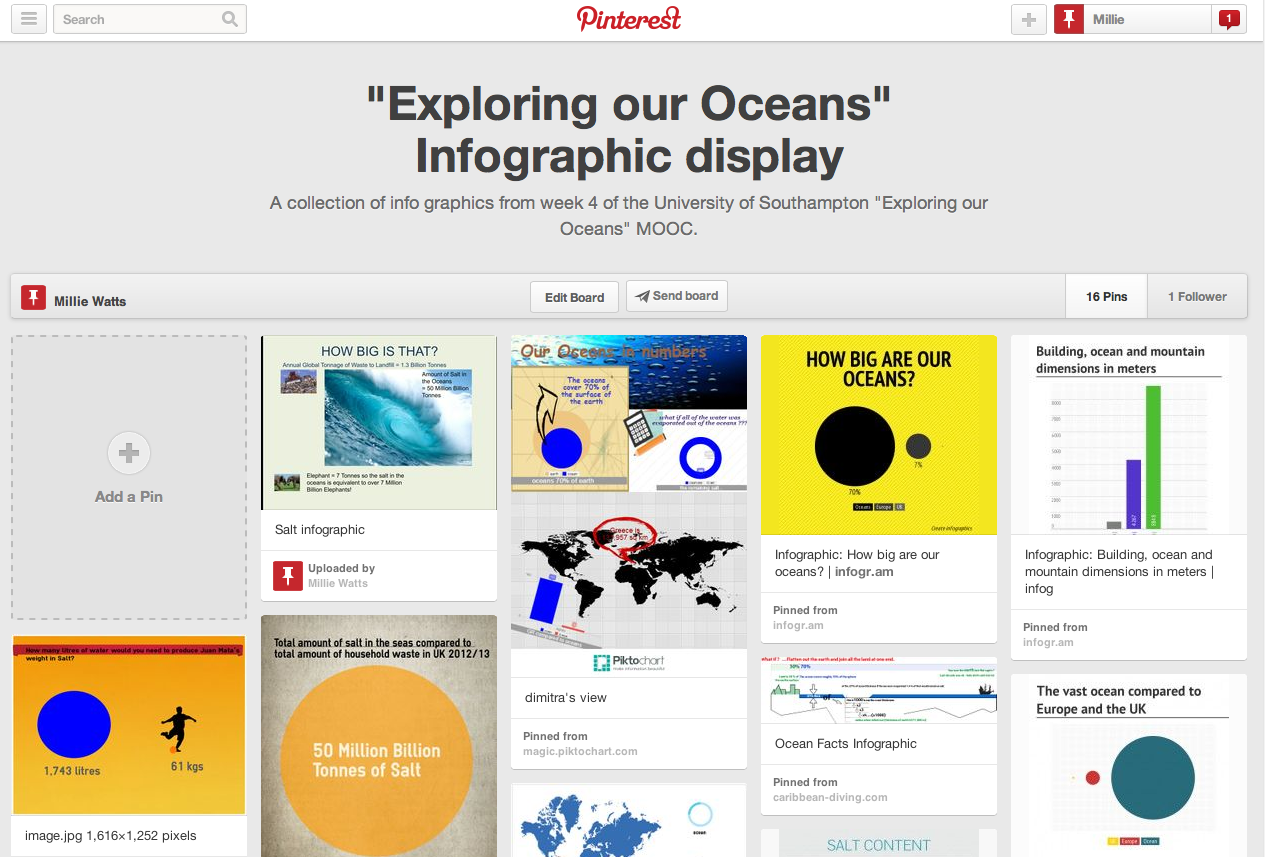The image size is (1265, 857).
Task: Switch to the 1 Follower tab
Action: 1197,296
